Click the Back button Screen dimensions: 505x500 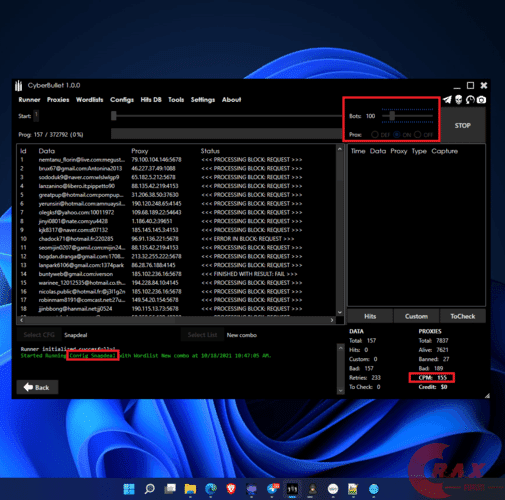37,387
